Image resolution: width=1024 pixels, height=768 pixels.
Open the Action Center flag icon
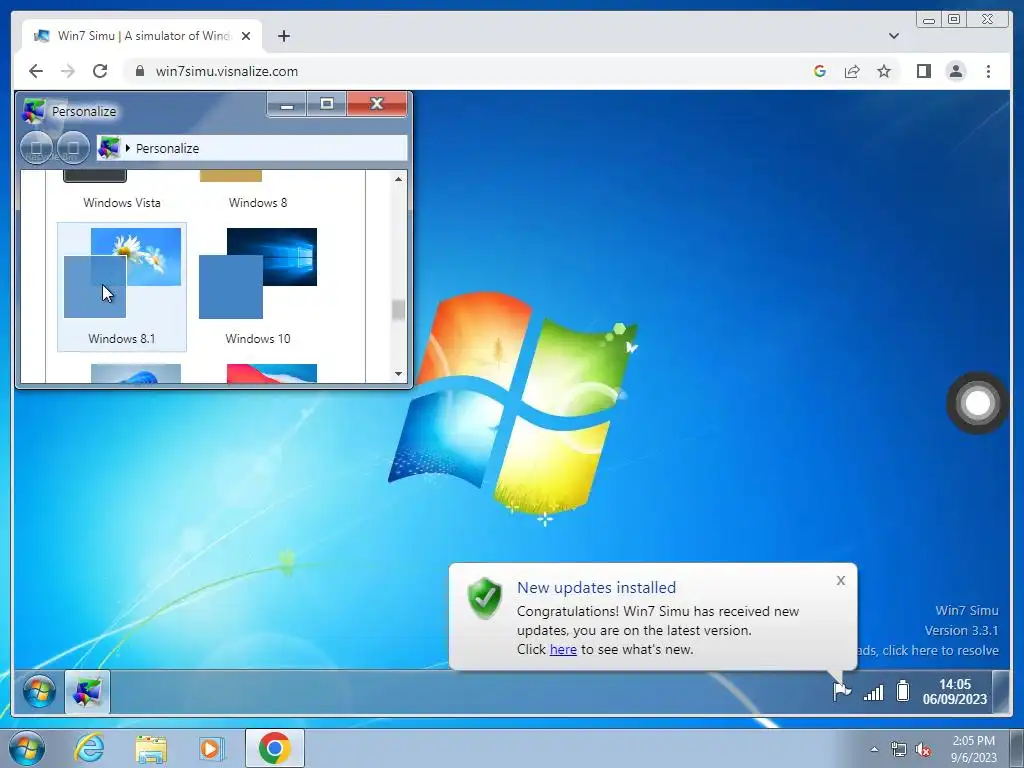click(x=842, y=691)
